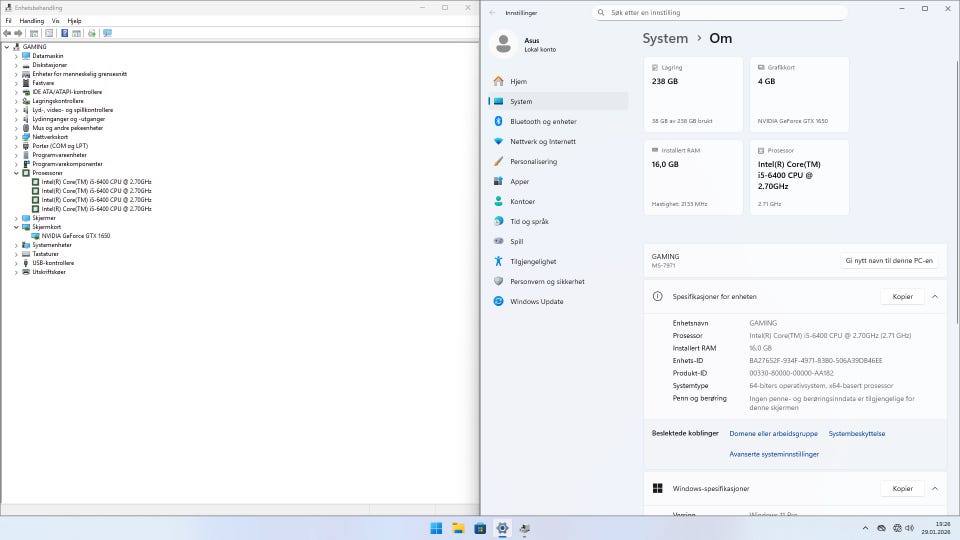
Task: Select NVIDIA GeForce GTX 1650 in device tree
Action: point(75,236)
